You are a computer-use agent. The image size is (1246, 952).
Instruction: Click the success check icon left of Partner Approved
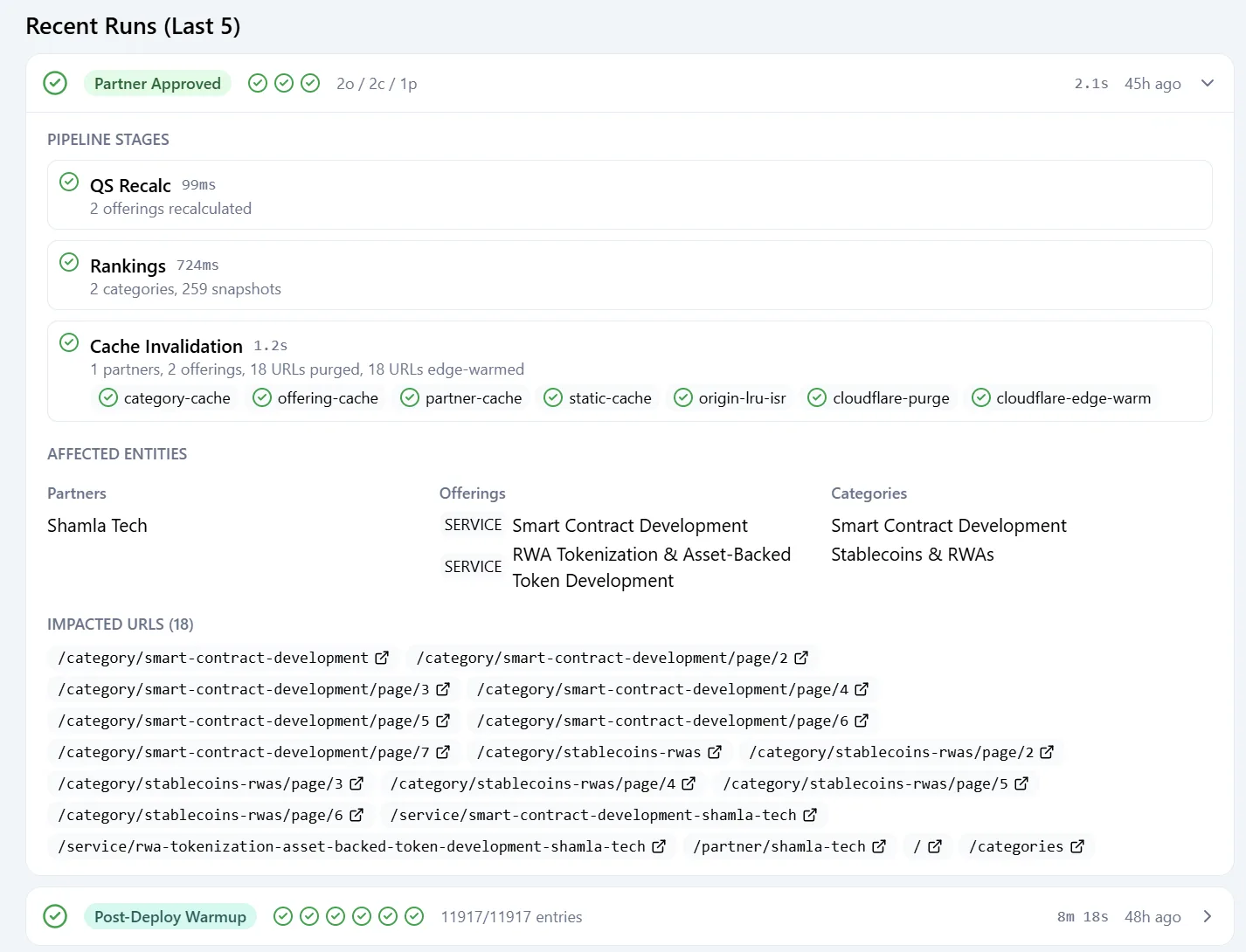click(x=55, y=83)
